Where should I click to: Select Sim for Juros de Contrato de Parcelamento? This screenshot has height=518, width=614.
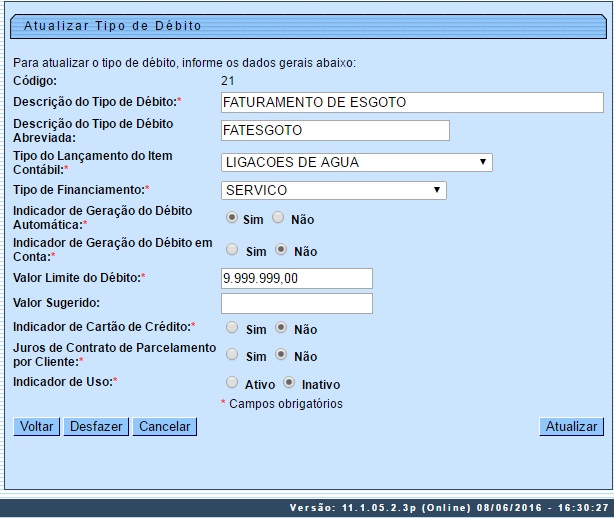pyautogui.click(x=232, y=354)
